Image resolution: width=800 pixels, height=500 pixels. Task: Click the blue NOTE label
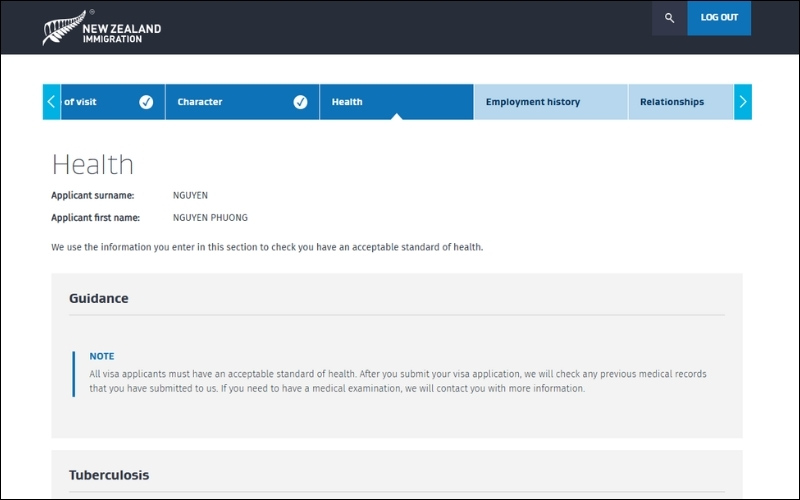(101, 356)
